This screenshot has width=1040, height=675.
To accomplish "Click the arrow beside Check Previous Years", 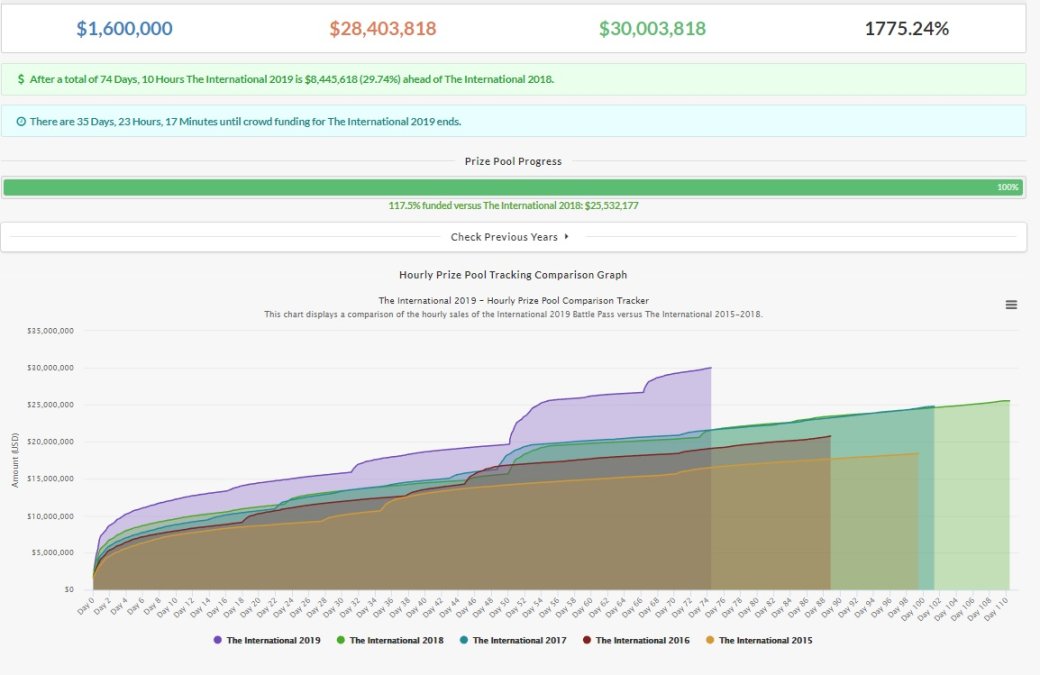I will [566, 236].
